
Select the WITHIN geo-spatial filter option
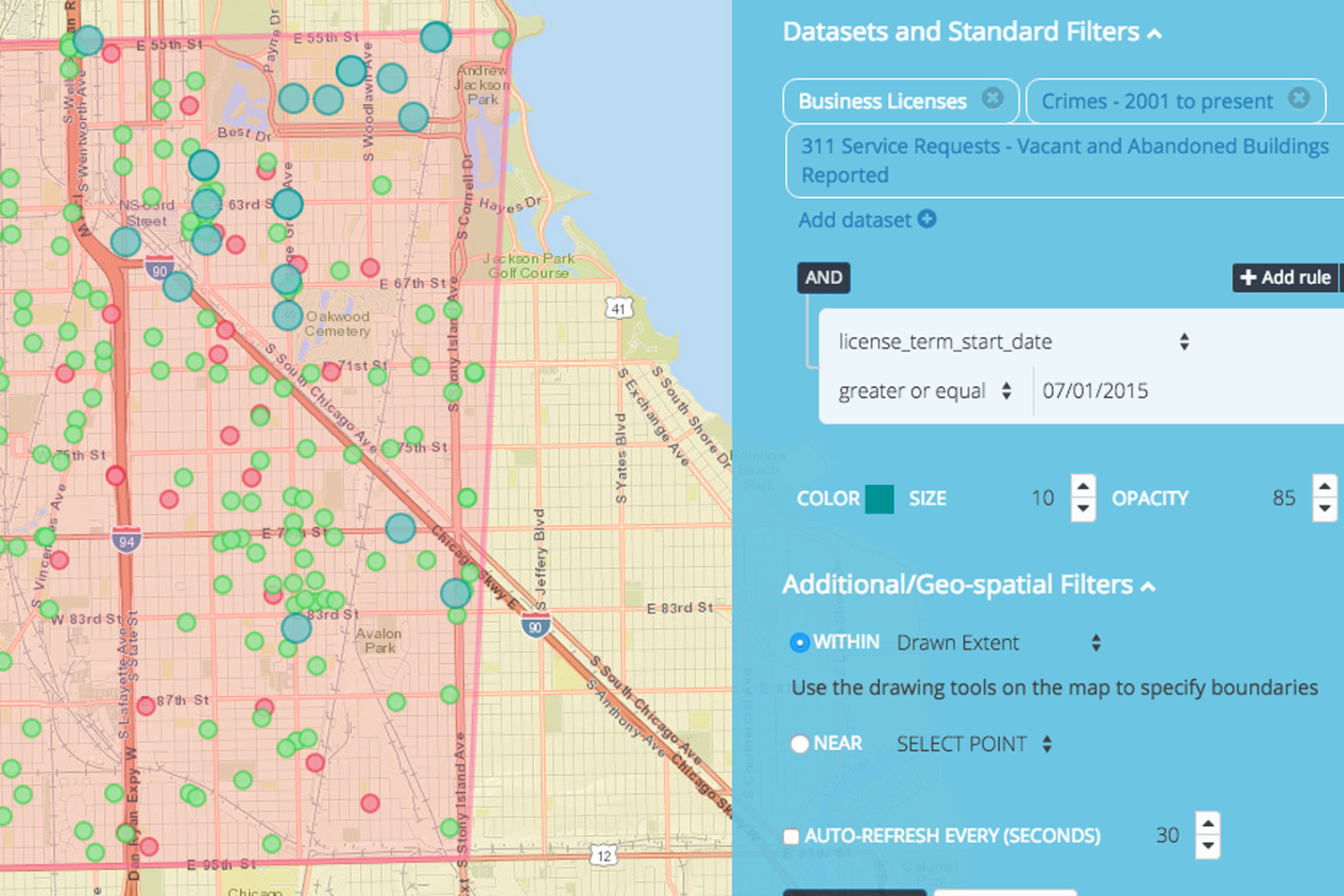pyautogui.click(x=800, y=642)
